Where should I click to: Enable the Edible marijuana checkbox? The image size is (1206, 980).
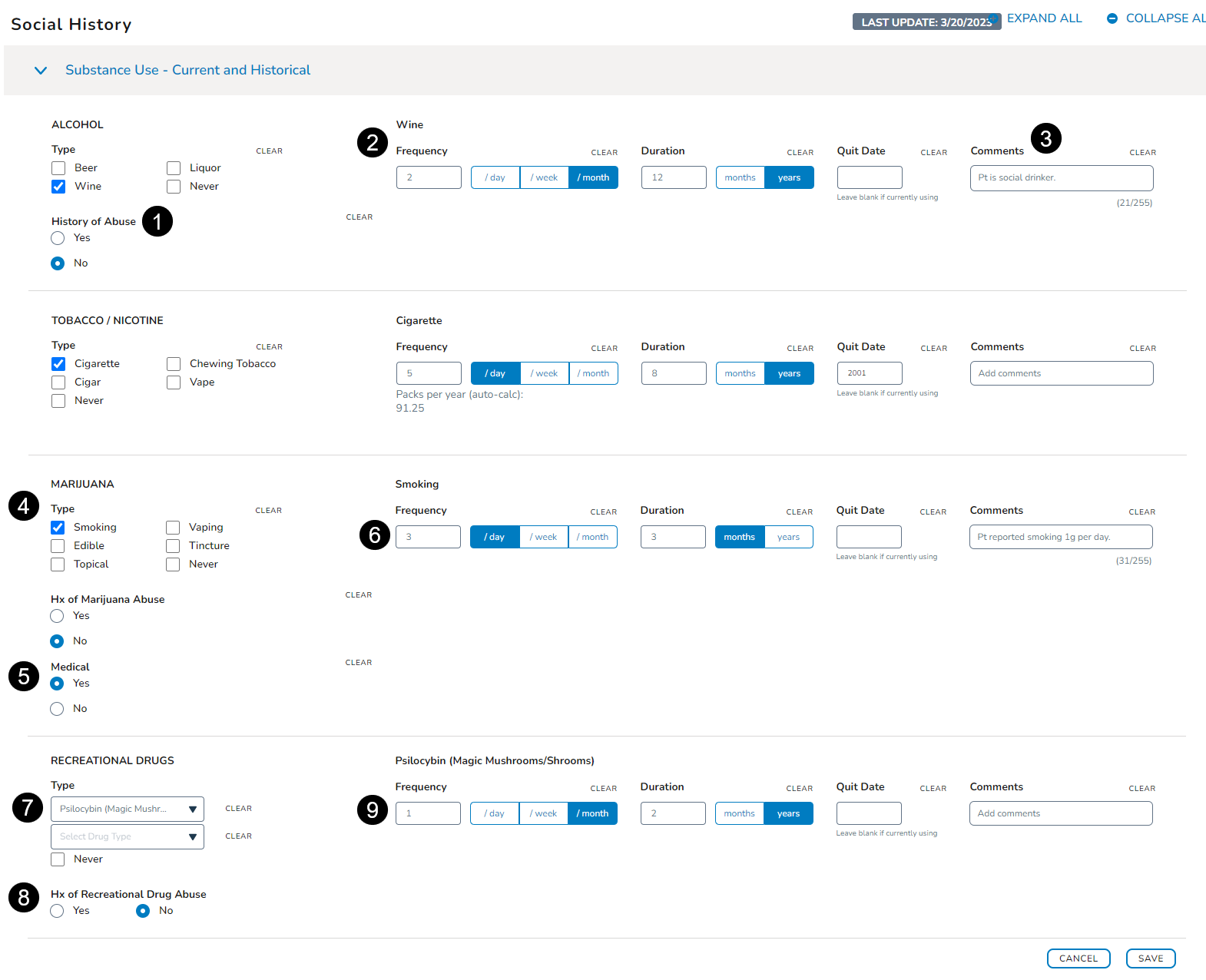tap(58, 546)
